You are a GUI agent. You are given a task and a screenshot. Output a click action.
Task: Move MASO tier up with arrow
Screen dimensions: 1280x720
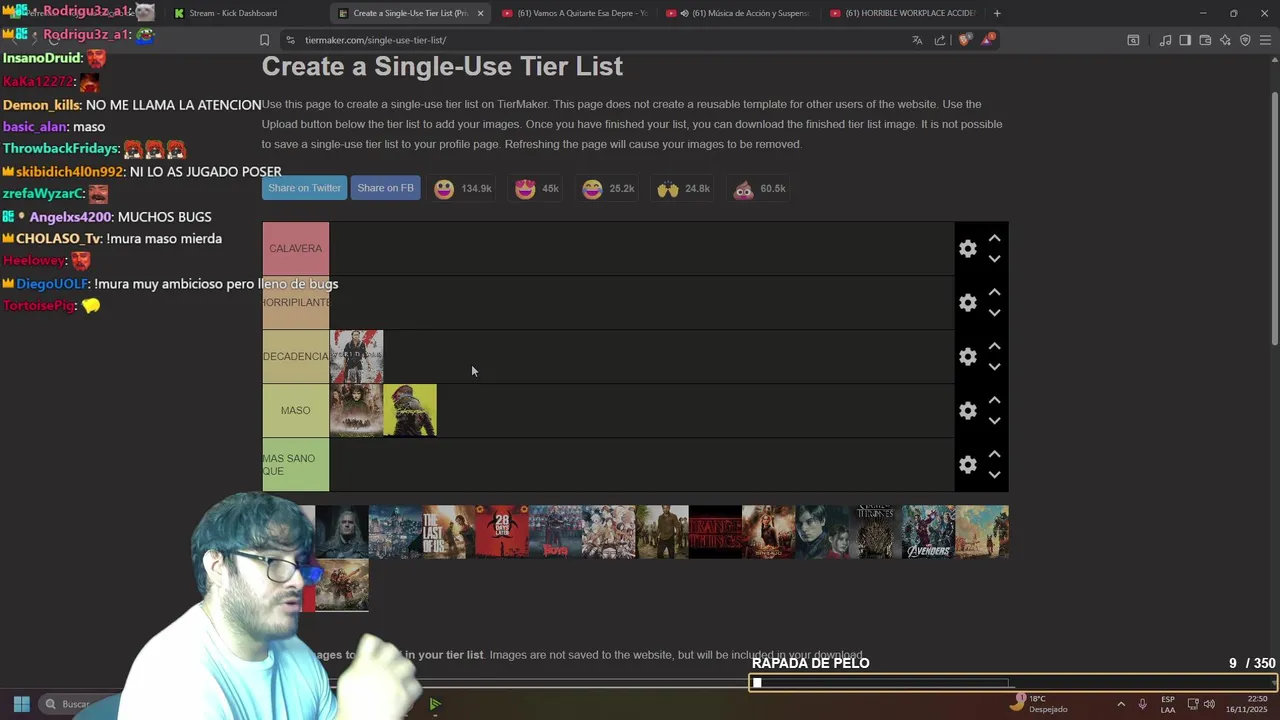994,400
